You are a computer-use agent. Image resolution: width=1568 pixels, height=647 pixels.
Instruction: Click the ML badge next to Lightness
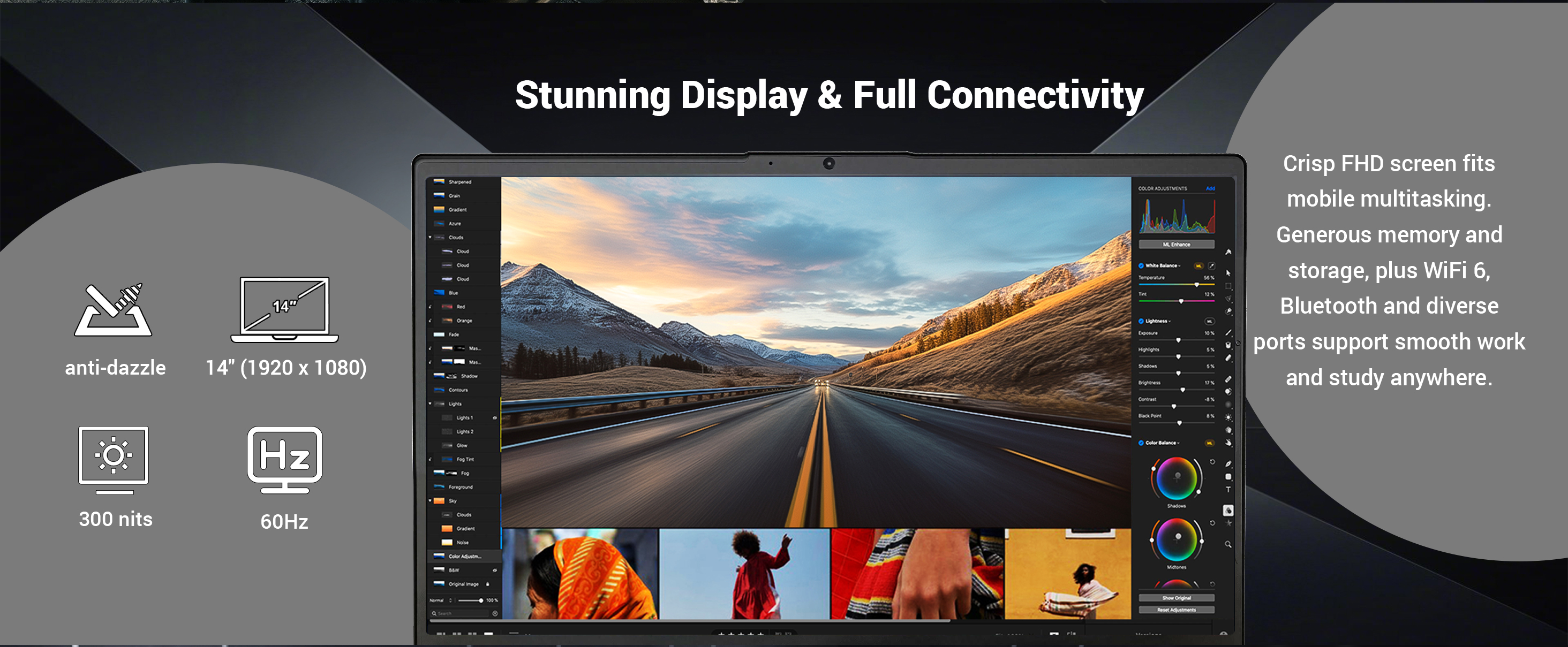(1210, 321)
